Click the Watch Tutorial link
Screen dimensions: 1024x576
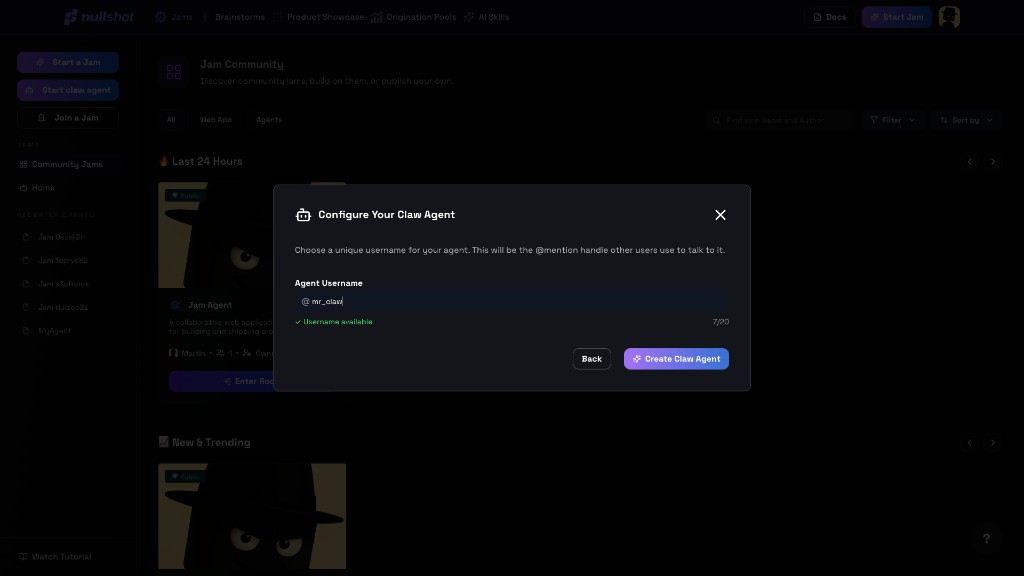[x=56, y=557]
